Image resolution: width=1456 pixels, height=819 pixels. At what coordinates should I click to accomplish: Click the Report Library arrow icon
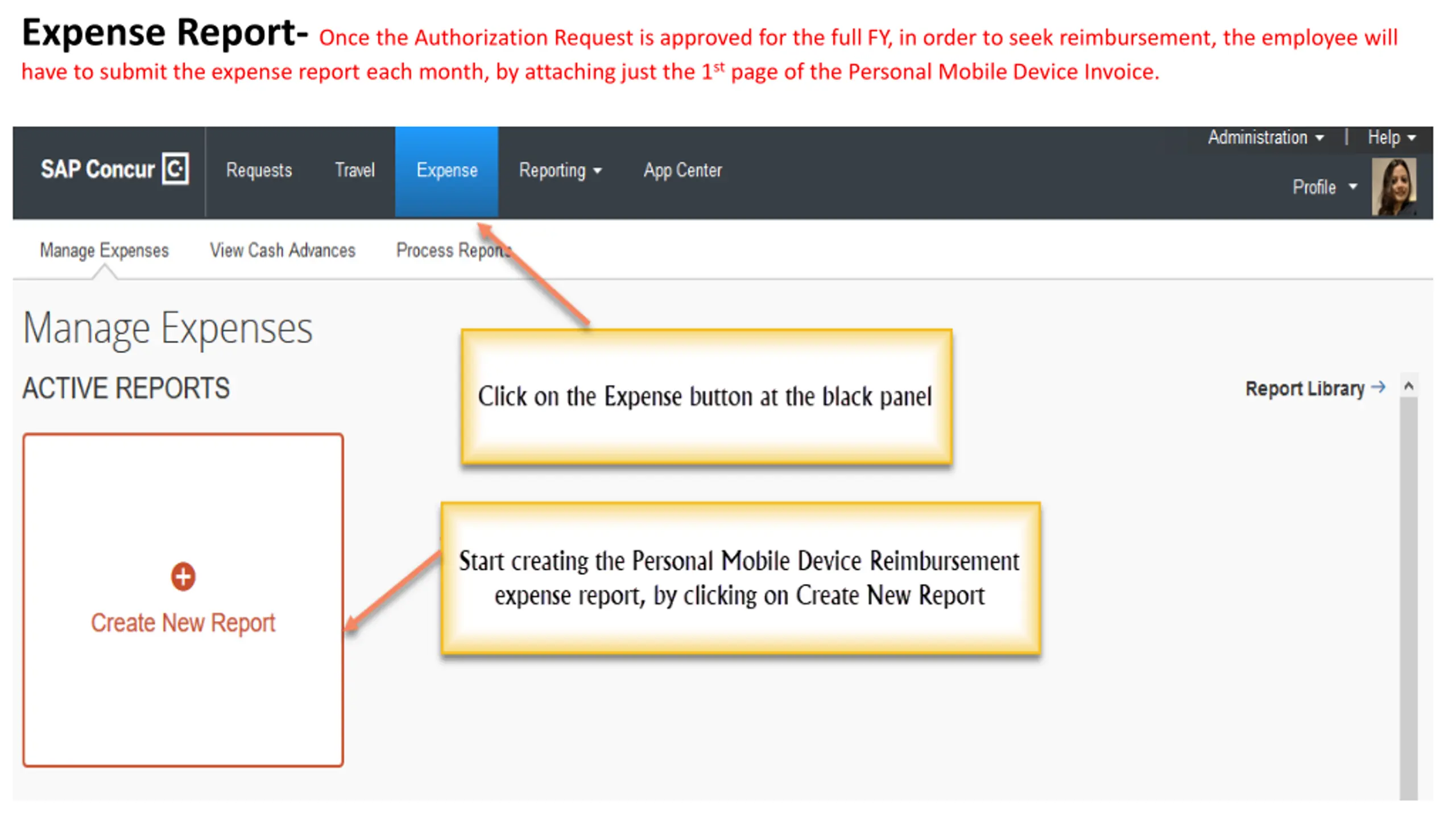pyautogui.click(x=1378, y=387)
